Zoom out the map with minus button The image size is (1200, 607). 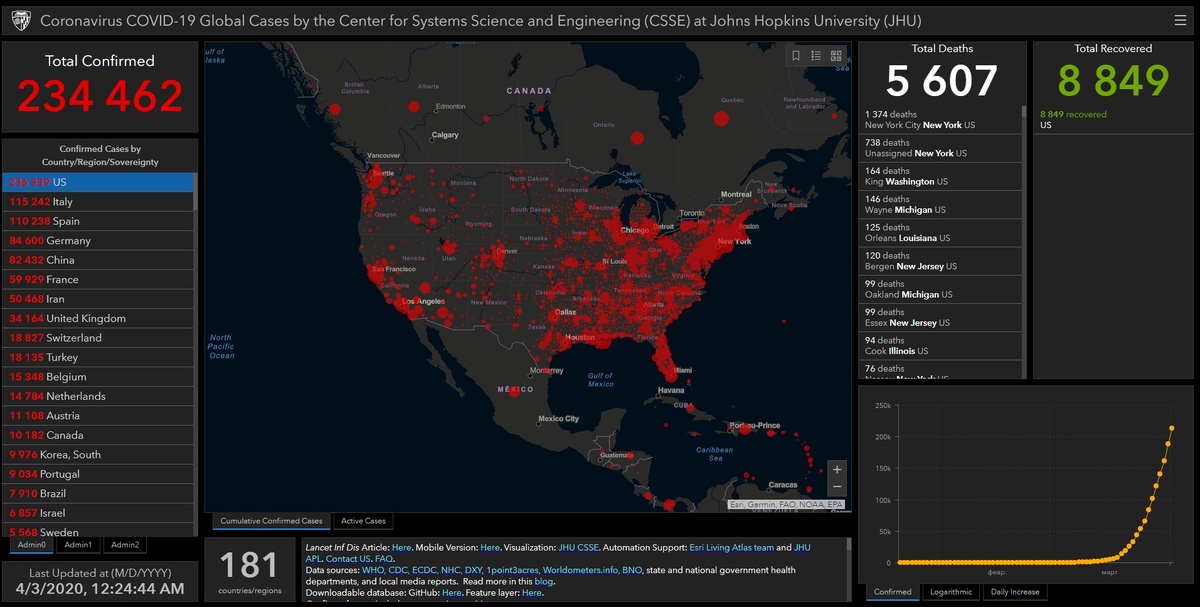click(837, 487)
